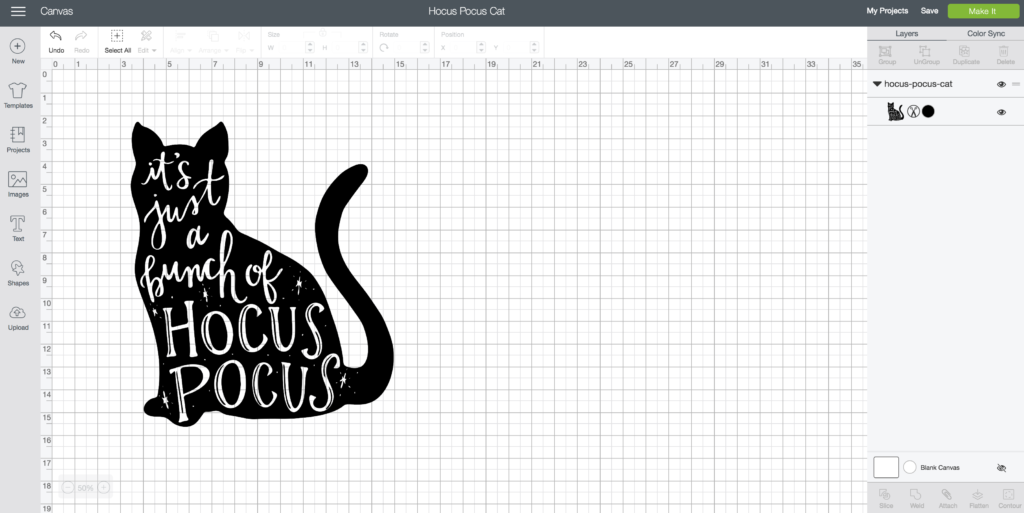Open the Edit dropdown
This screenshot has width=1024, height=513.
(x=146, y=42)
